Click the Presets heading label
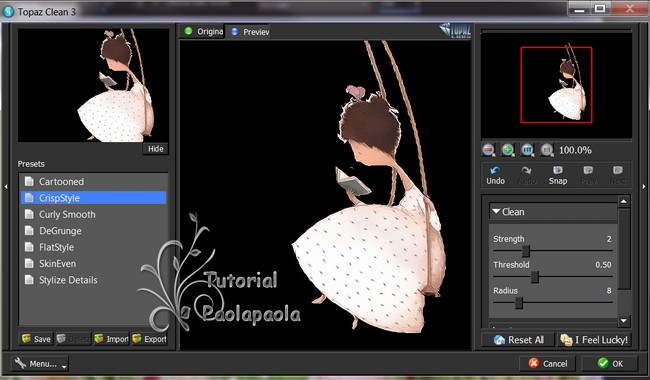The height and width of the screenshot is (380, 650). pyautogui.click(x=31, y=164)
